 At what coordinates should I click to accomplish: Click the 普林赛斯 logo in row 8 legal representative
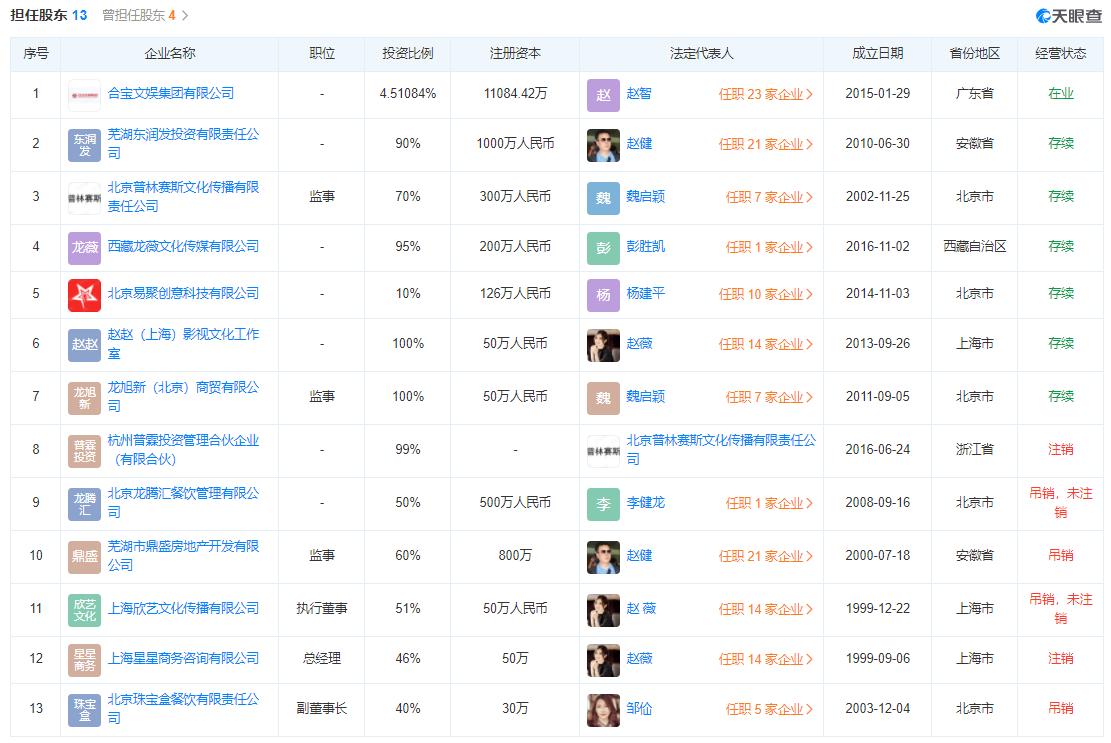pyautogui.click(x=603, y=451)
